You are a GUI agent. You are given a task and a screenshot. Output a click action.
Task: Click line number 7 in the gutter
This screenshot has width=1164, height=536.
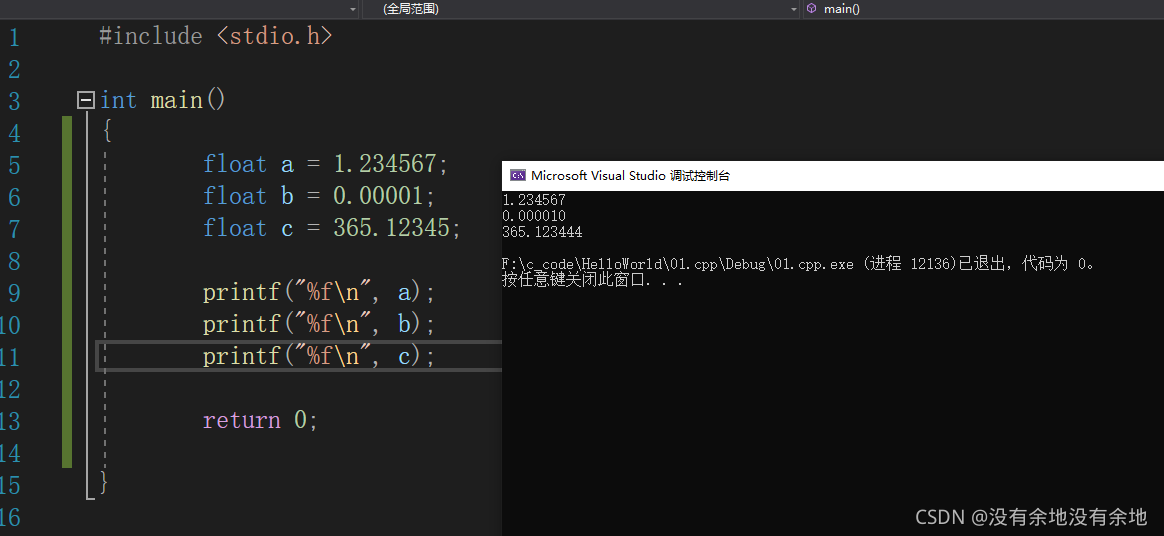15,229
